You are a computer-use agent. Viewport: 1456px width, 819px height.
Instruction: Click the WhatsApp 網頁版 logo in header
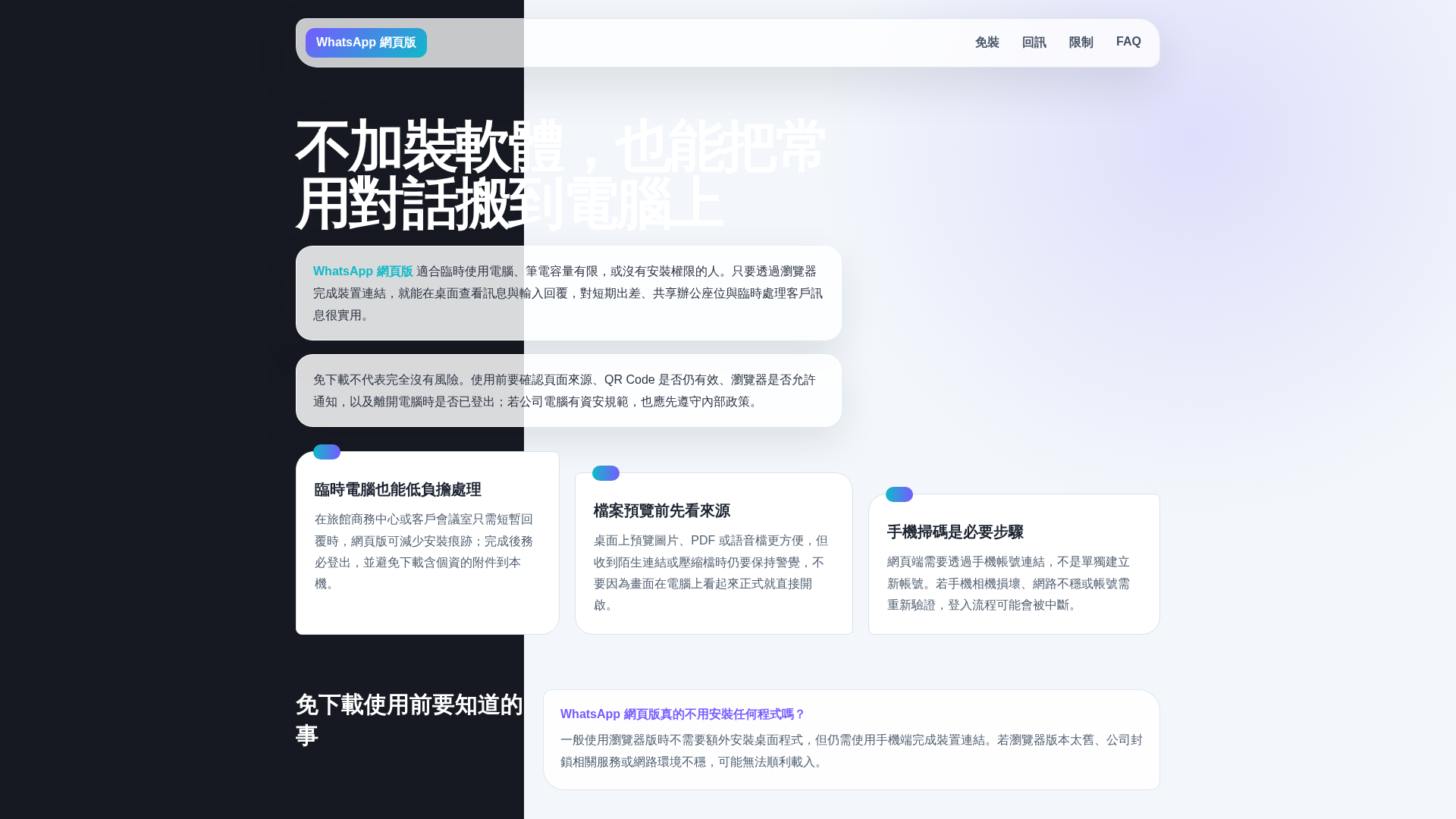(x=366, y=42)
